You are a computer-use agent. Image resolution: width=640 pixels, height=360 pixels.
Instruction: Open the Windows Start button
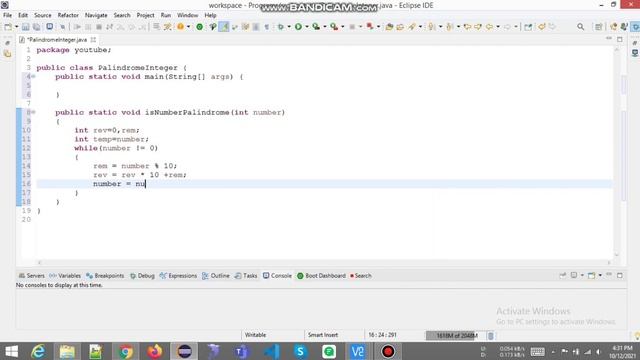(x=11, y=351)
